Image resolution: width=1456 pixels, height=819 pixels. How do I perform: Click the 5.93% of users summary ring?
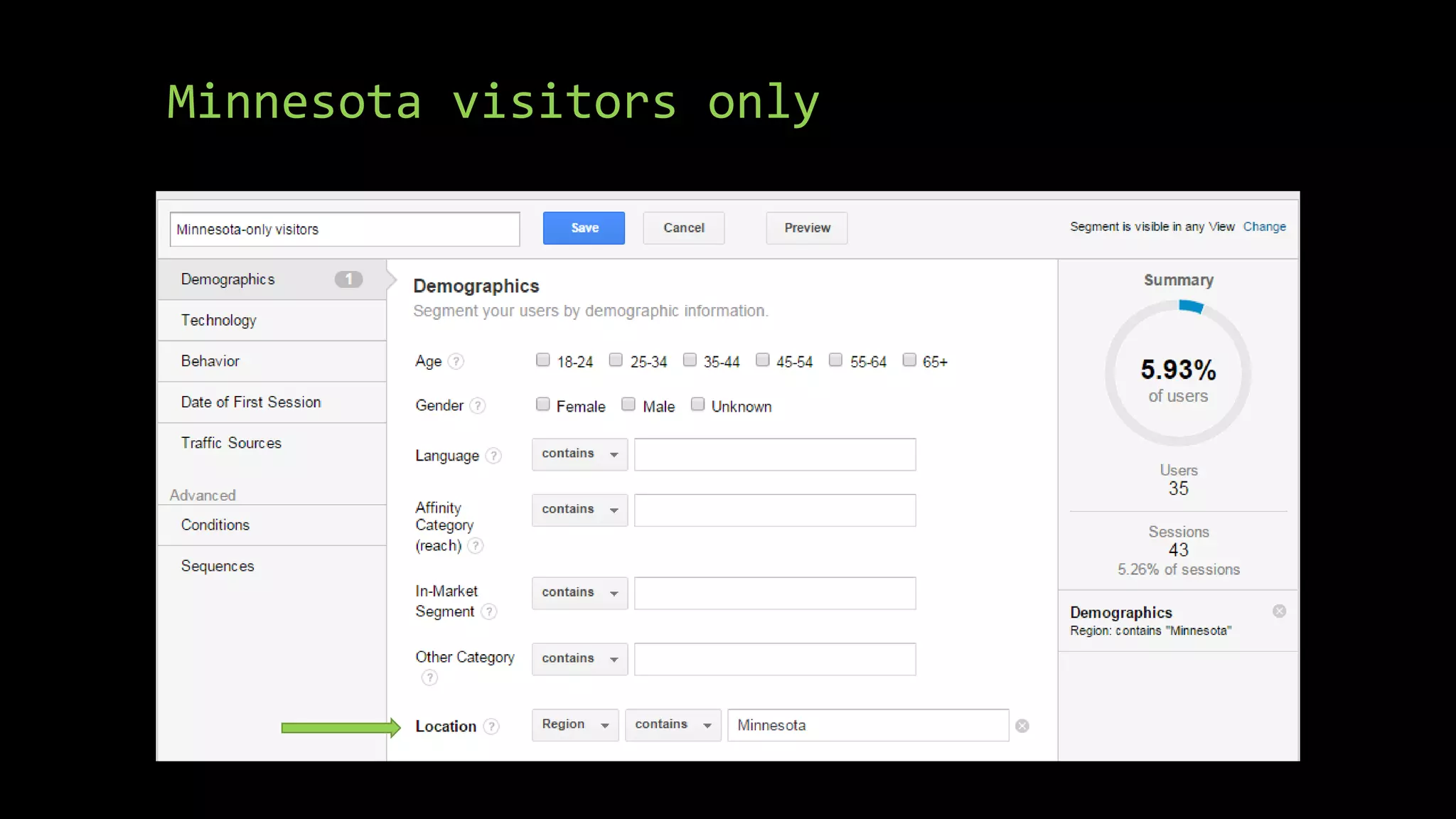click(1178, 374)
